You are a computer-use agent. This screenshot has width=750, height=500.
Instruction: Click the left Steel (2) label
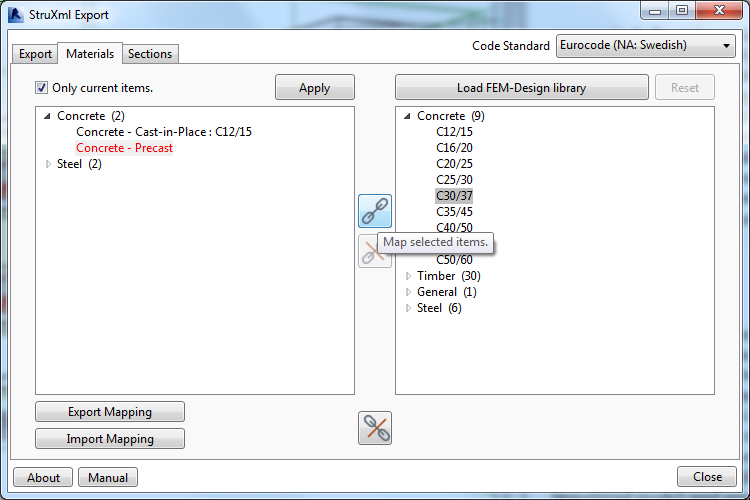click(x=79, y=164)
